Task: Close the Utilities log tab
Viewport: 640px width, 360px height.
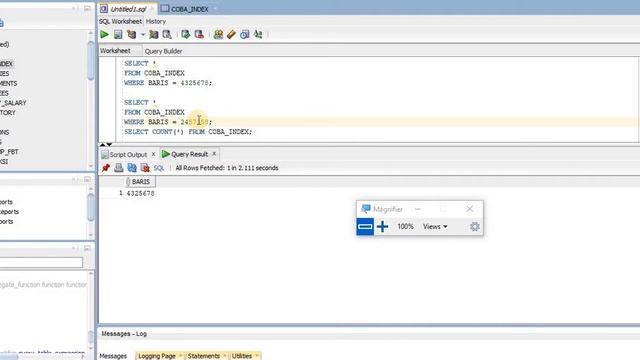Action: coord(257,356)
